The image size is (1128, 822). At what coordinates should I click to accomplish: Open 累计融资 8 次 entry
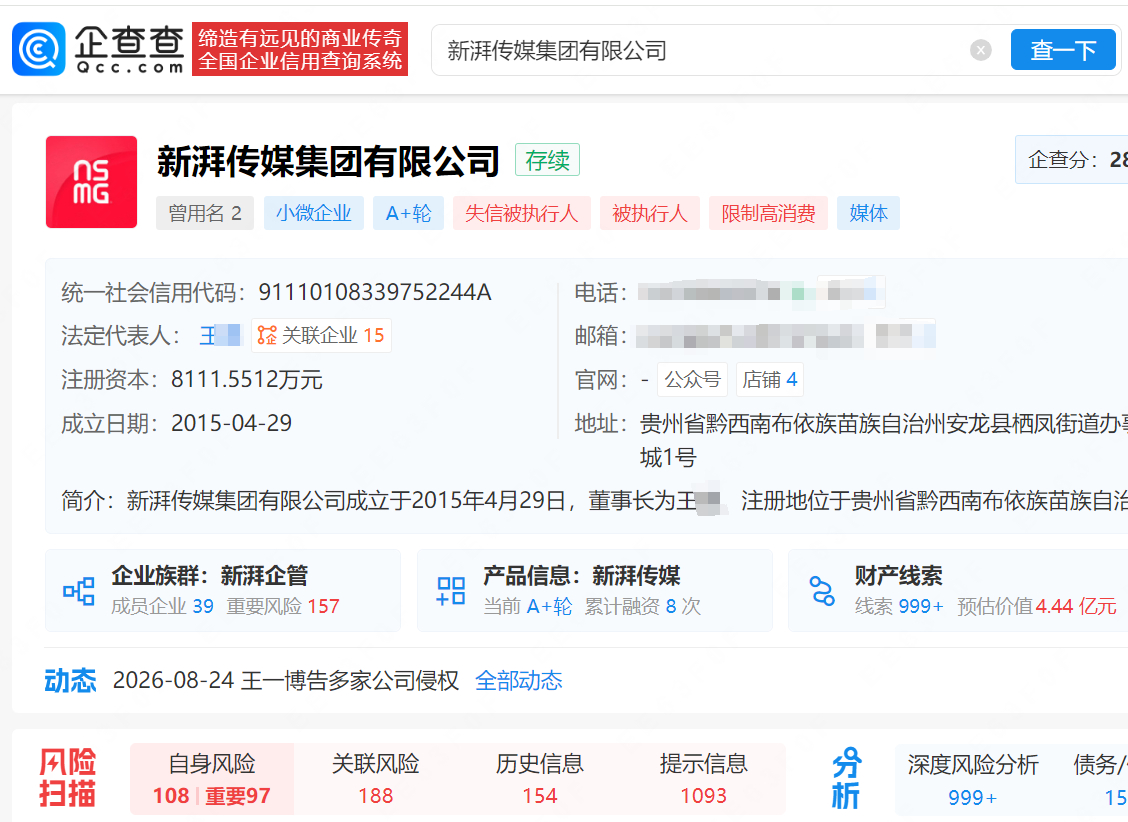point(642,606)
